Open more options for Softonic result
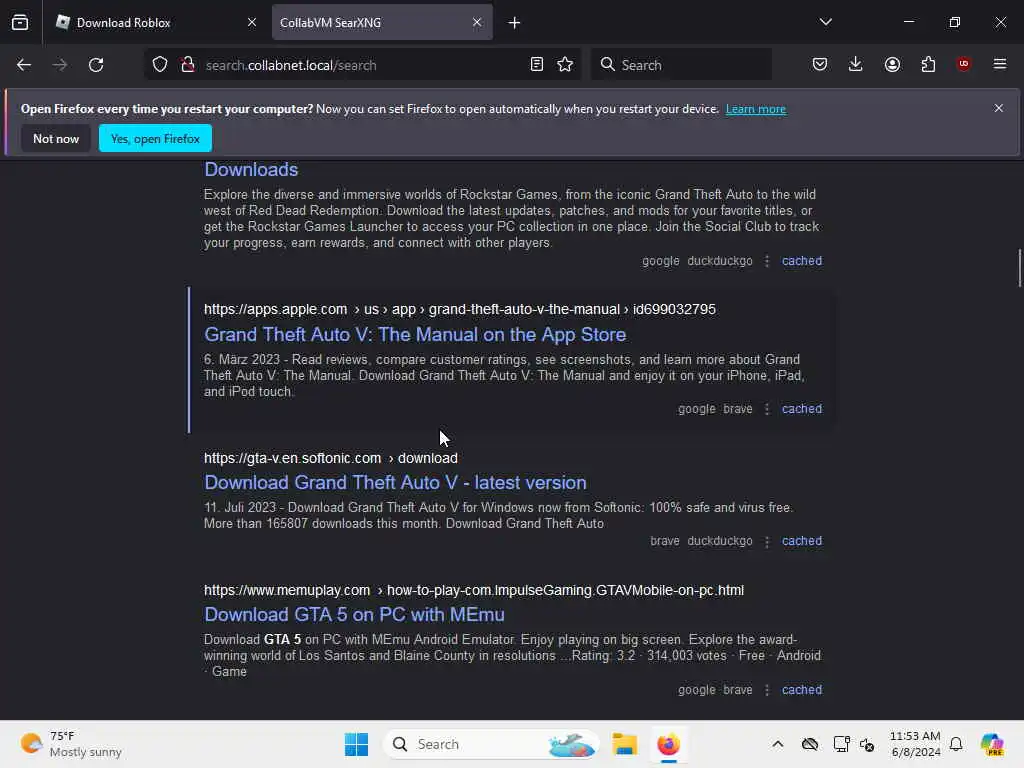This screenshot has width=1024, height=768. coord(767,541)
